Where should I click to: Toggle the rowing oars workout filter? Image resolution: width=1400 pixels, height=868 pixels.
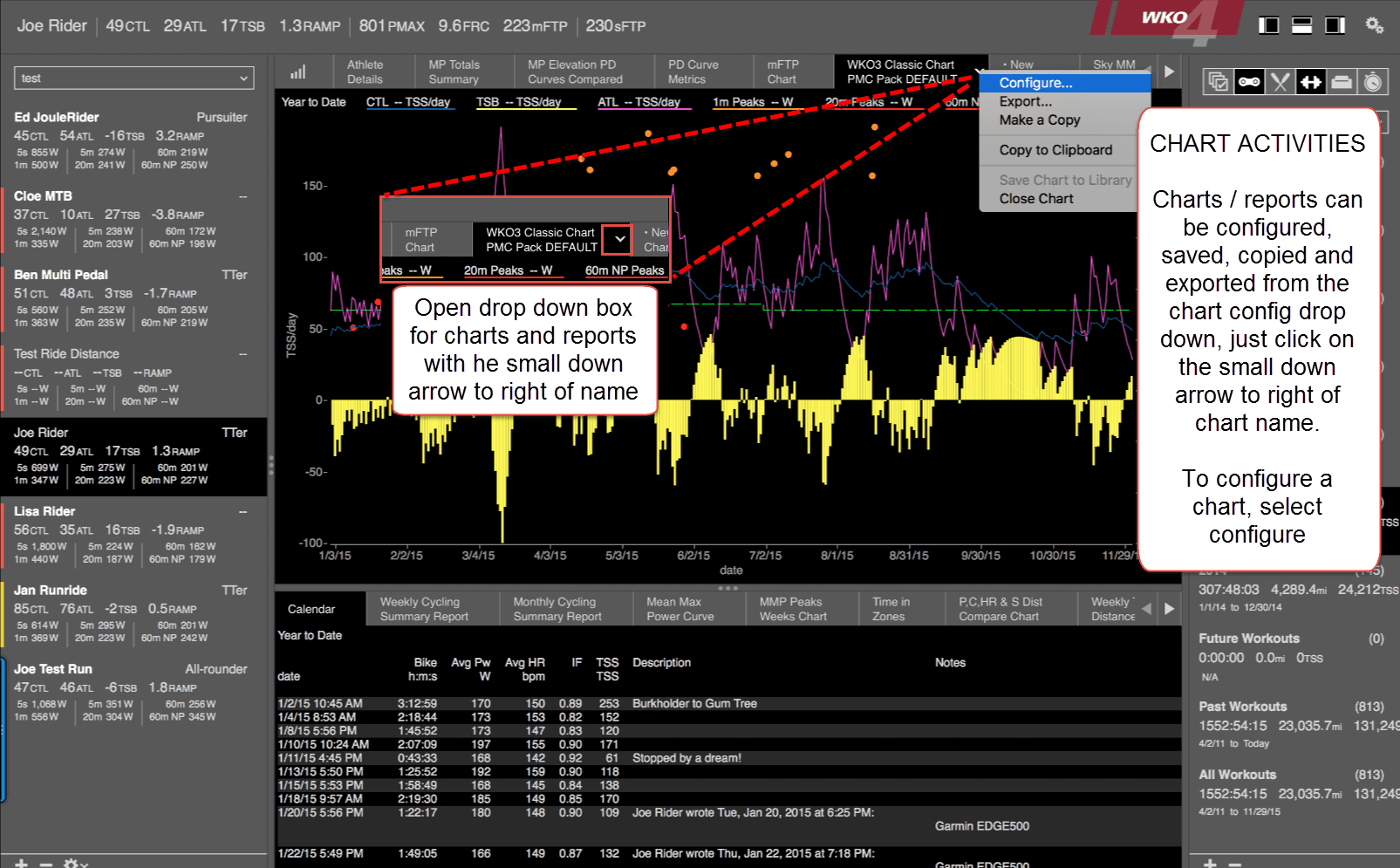point(1280,82)
